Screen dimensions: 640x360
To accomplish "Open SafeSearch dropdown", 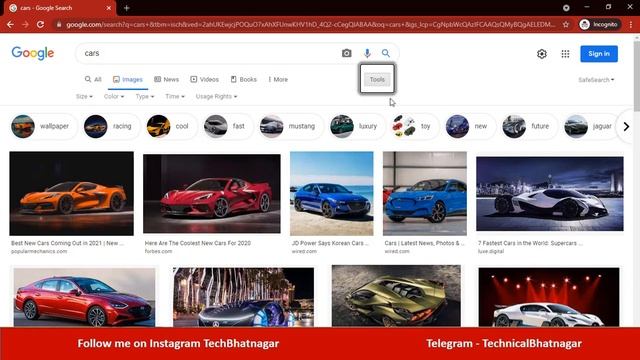I will pyautogui.click(x=596, y=80).
